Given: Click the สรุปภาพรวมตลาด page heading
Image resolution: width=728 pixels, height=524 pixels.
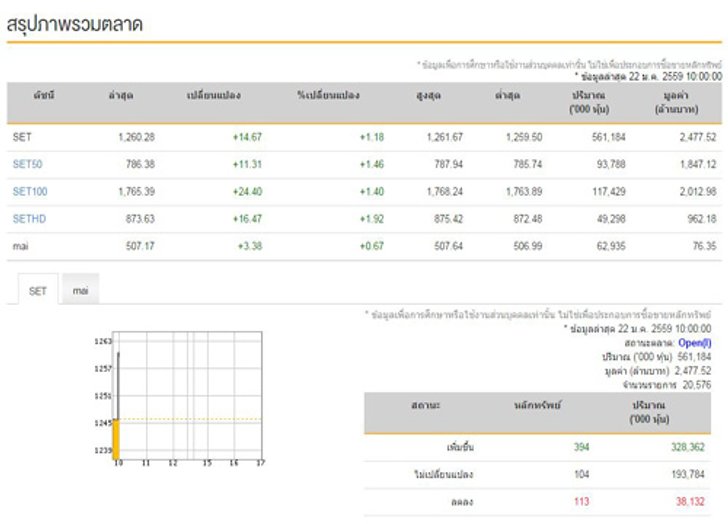Looking at the screenshot, I should pyautogui.click(x=74, y=24).
